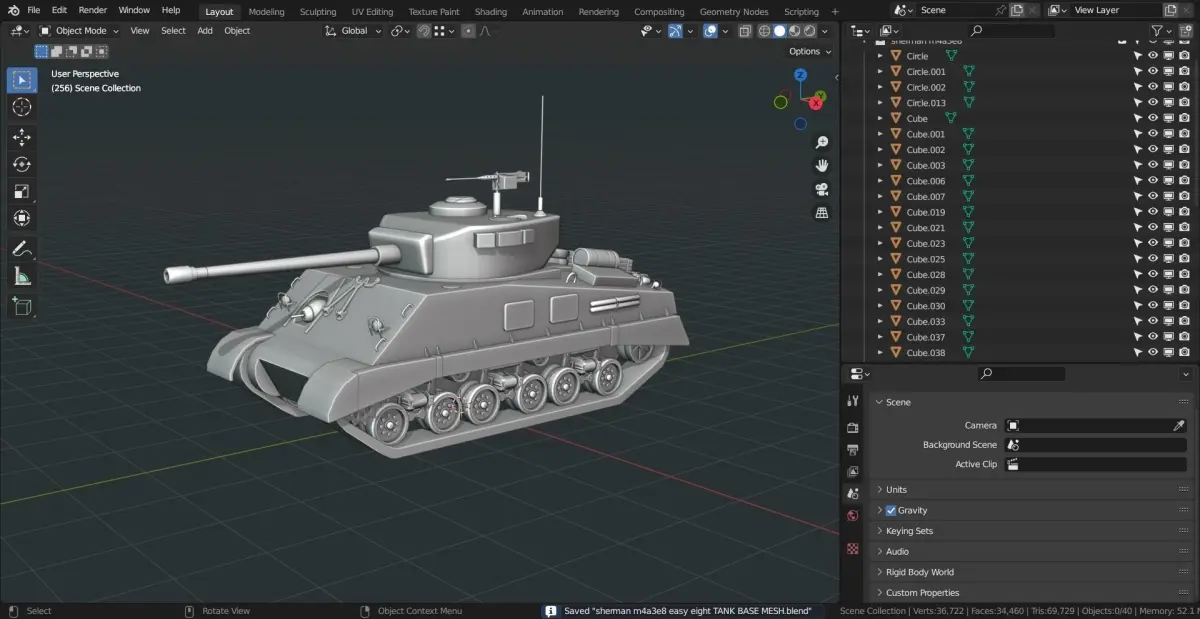Click the camera eyedropper icon
Image resolution: width=1200 pixels, height=619 pixels.
pyautogui.click(x=1179, y=425)
